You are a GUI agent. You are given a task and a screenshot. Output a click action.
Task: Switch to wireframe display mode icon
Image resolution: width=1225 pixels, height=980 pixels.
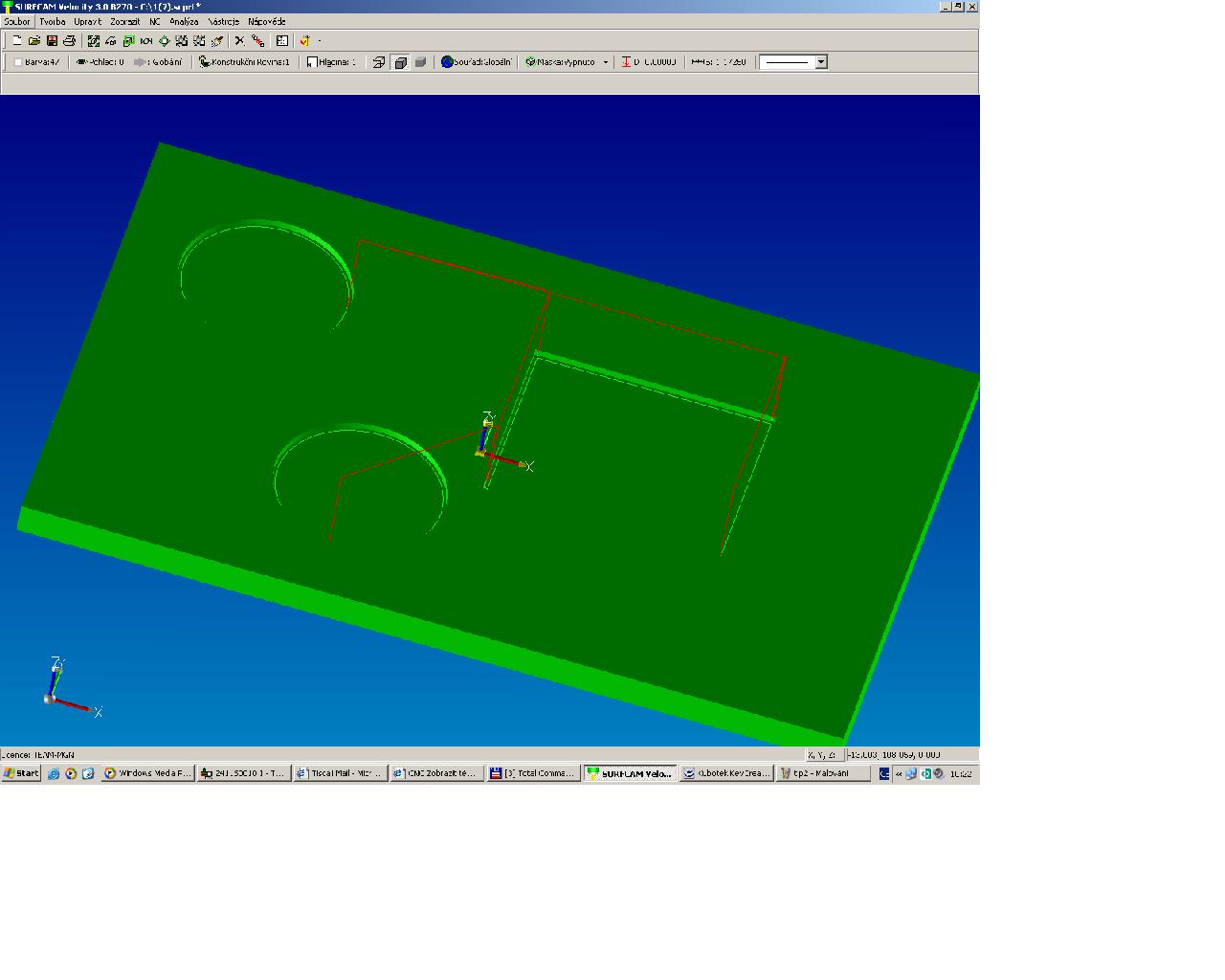point(379,62)
